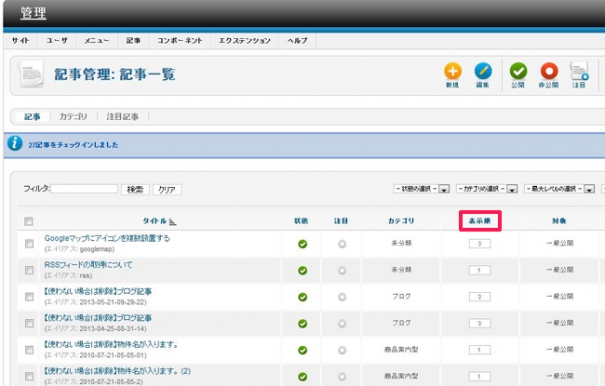Click the 検索 search button
The height and width of the screenshot is (386, 605).
click(135, 190)
